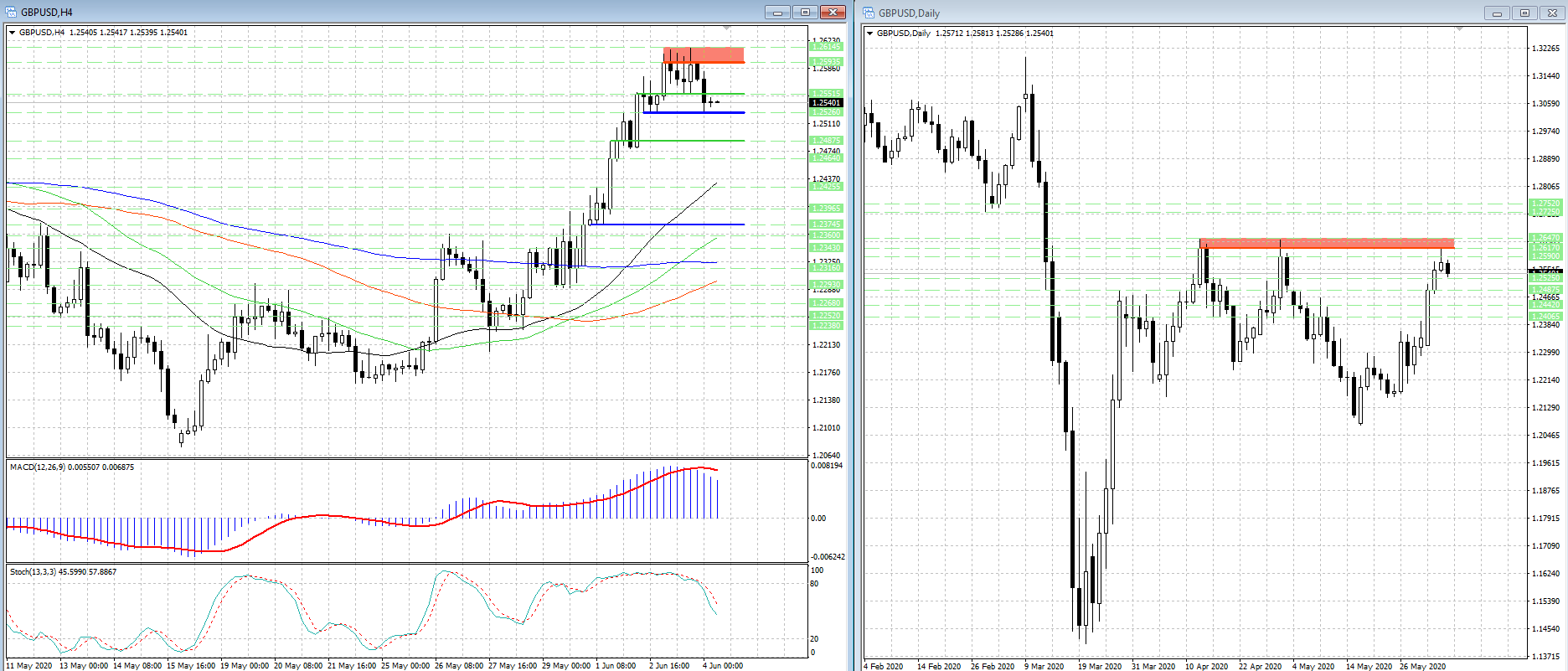
Task: Click the GBPUSD,H4 window chart icon
Action: (12, 13)
